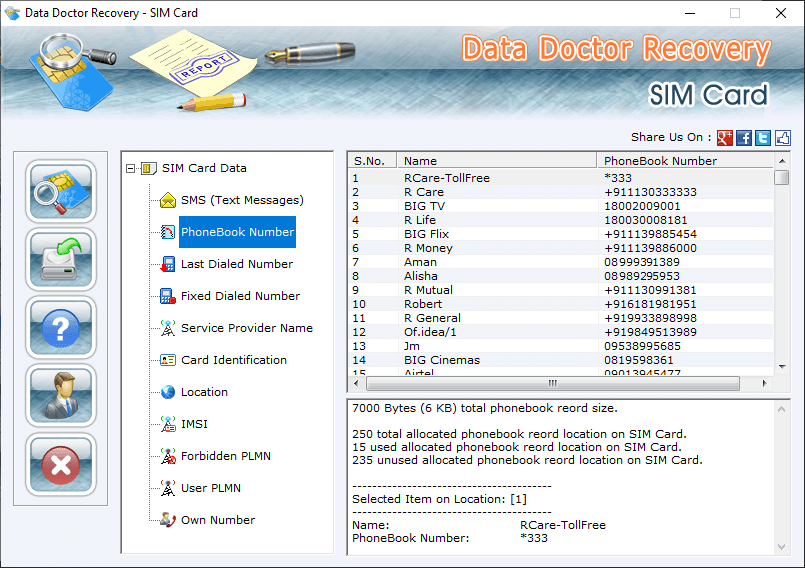Screen dimensions: 805x568
Task: Select the R Life contact row
Action: (561, 220)
